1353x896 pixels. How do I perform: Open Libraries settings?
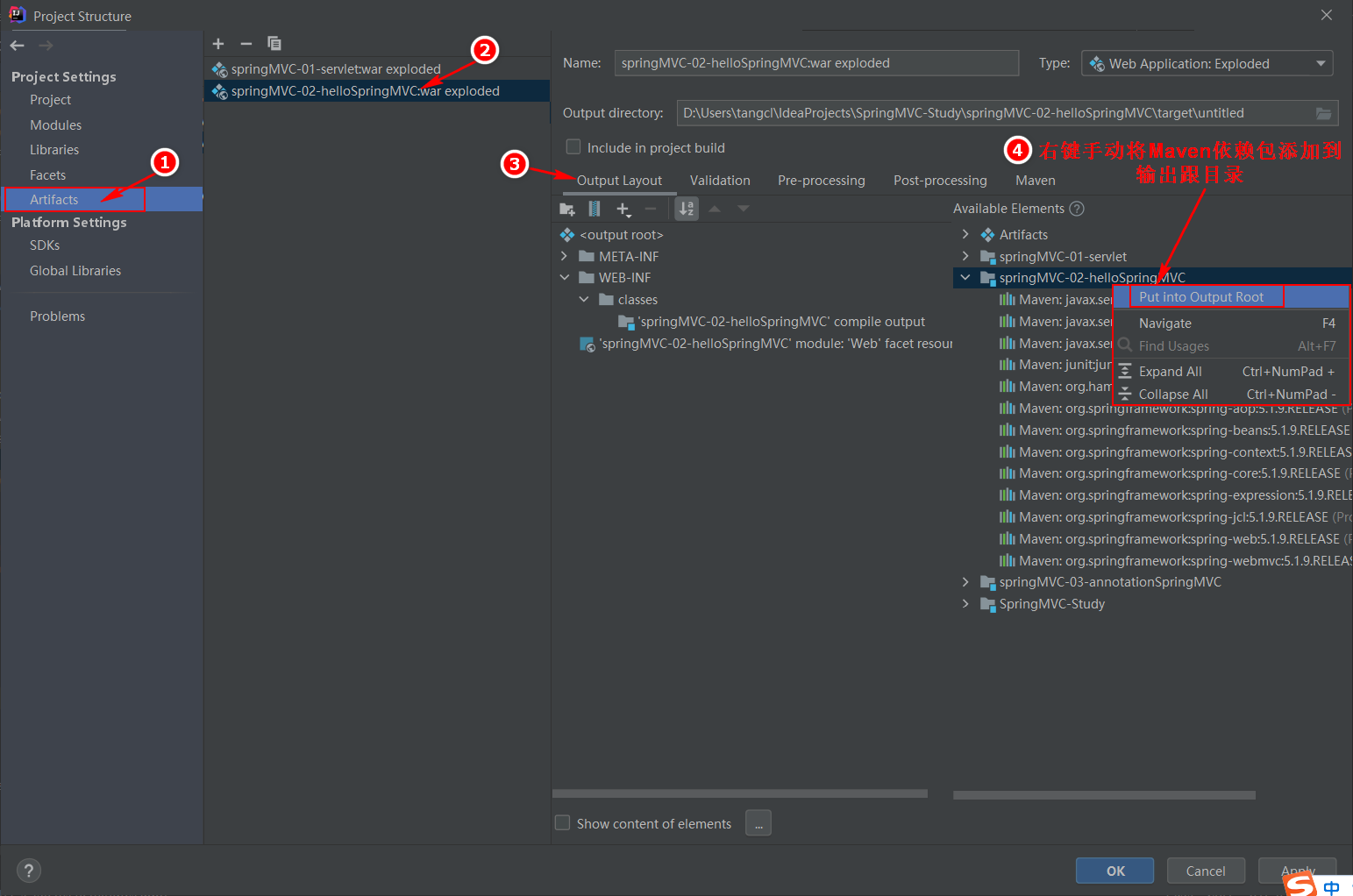[54, 150]
